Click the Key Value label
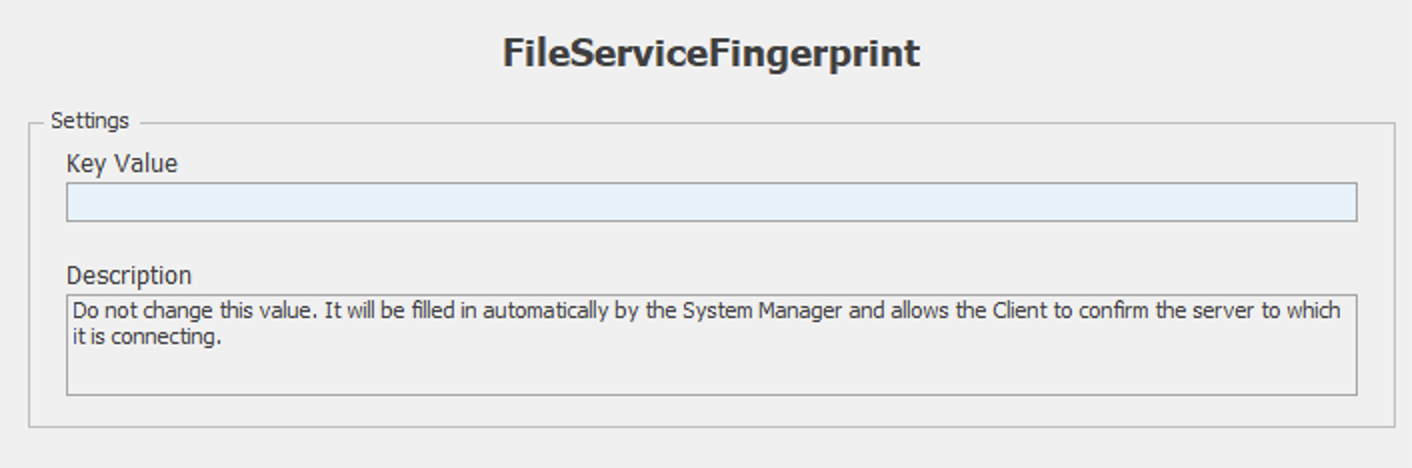Viewport: 1412px width, 468px height. tap(121, 164)
